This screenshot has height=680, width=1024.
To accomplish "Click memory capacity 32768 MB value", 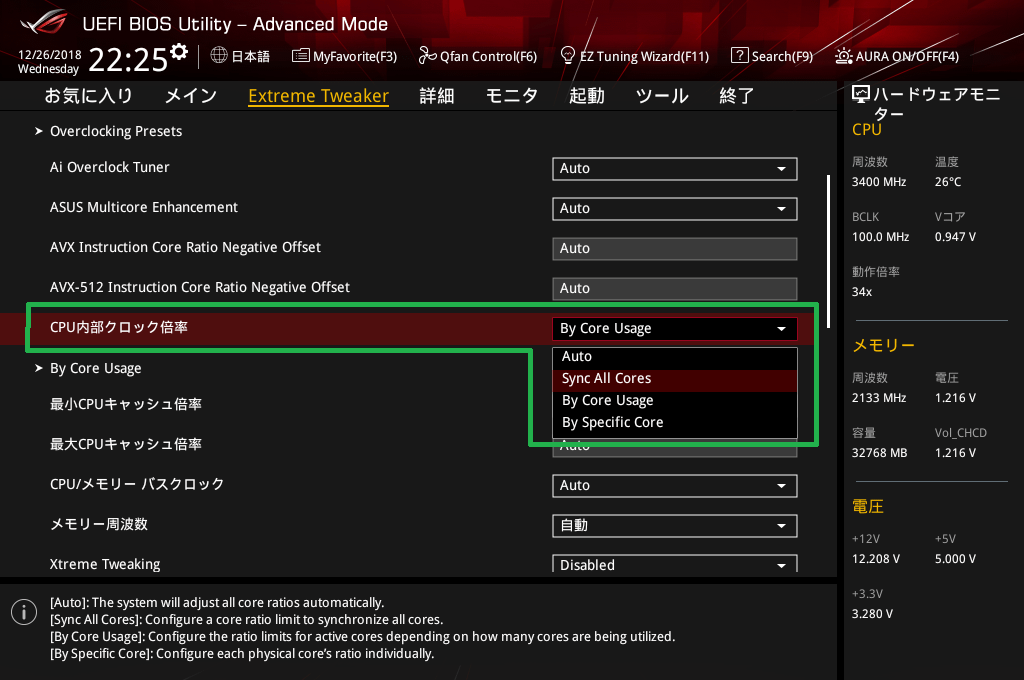I will tap(879, 453).
